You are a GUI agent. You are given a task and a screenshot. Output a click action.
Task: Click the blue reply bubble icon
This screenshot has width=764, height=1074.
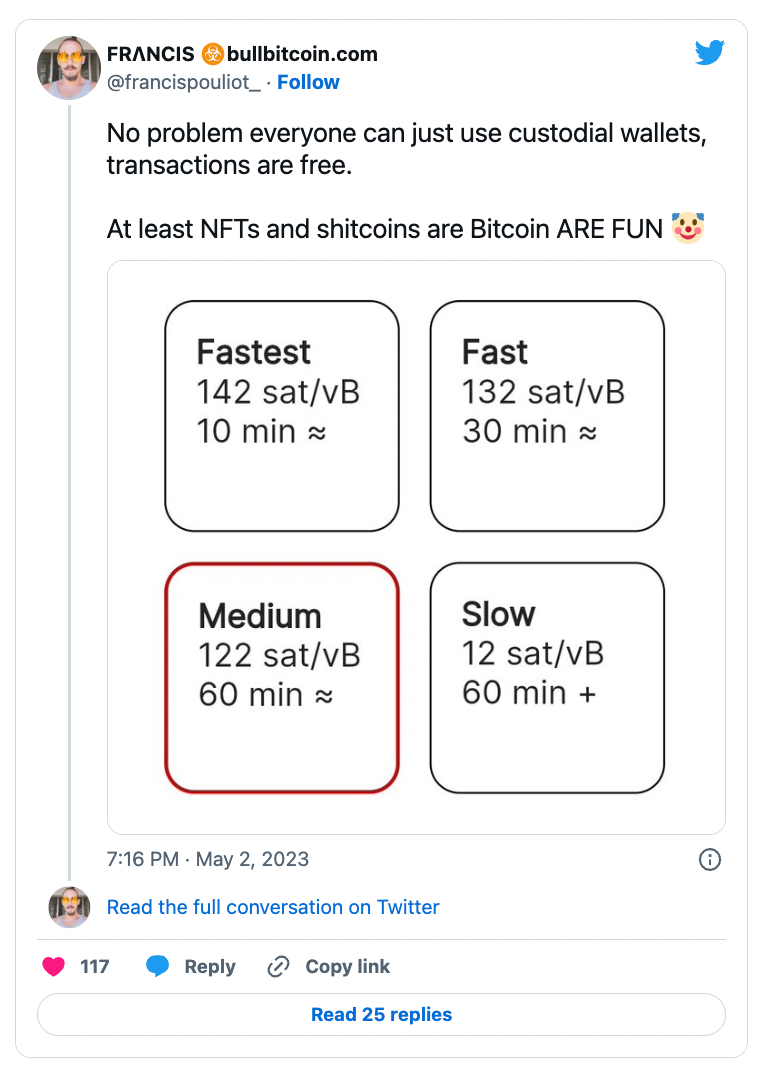(x=157, y=967)
